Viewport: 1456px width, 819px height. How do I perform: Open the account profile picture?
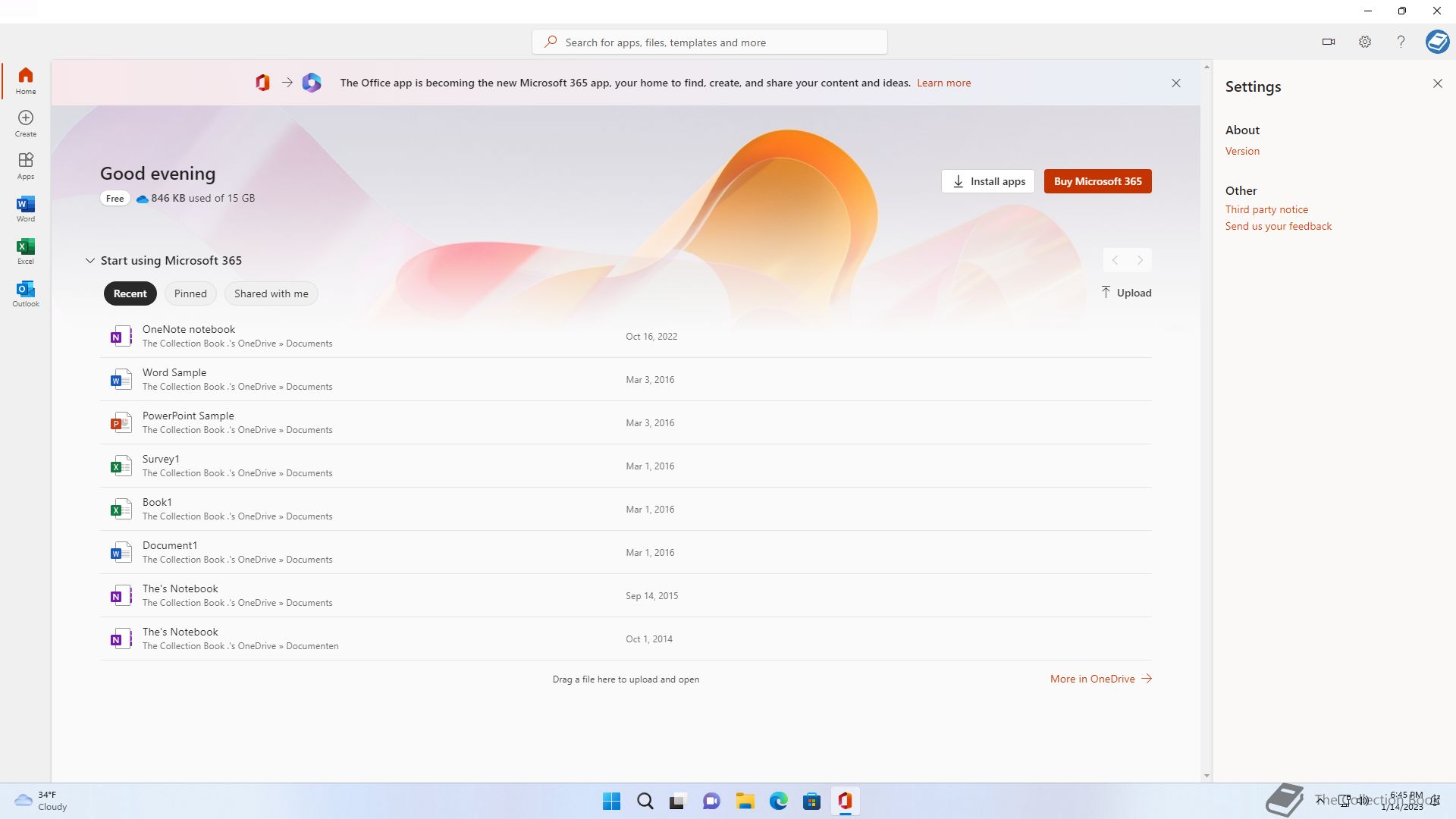(1437, 42)
